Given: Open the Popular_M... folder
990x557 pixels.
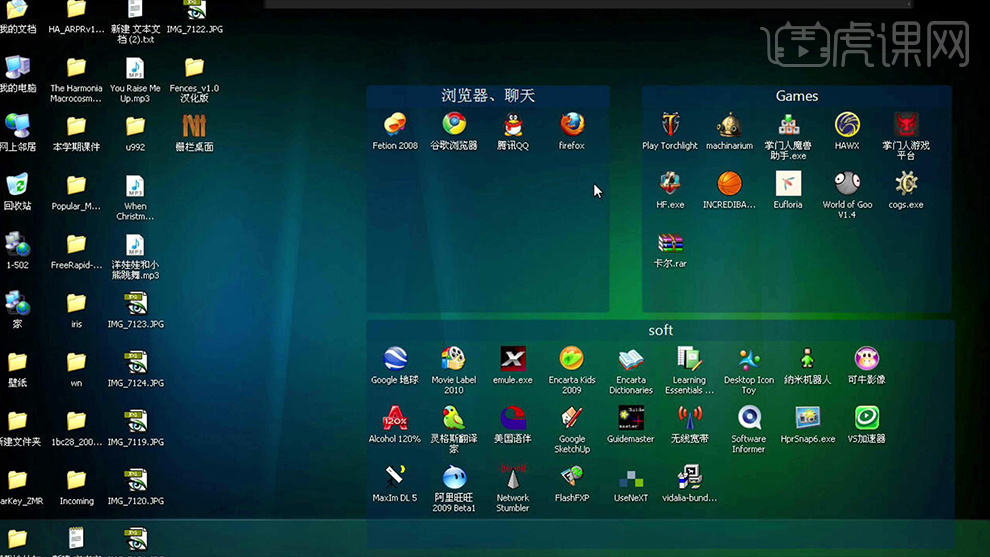Looking at the screenshot, I should point(76,185).
